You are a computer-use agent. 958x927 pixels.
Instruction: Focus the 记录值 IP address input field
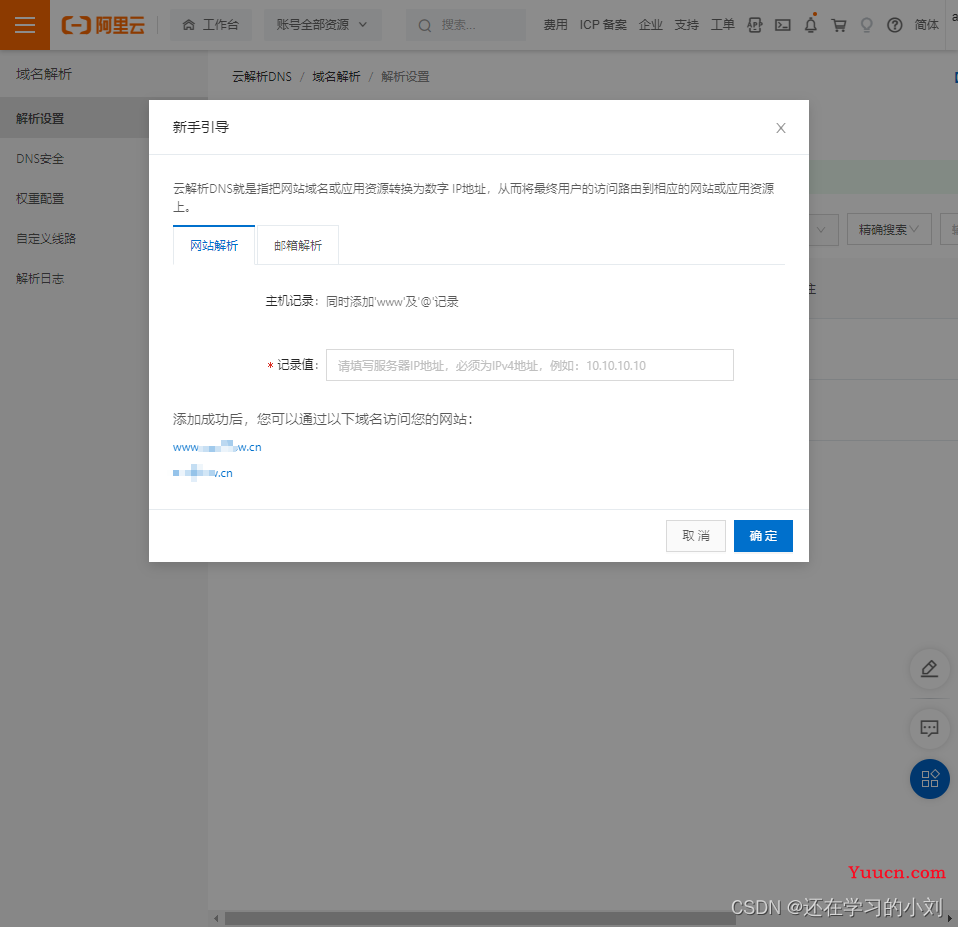coord(530,365)
